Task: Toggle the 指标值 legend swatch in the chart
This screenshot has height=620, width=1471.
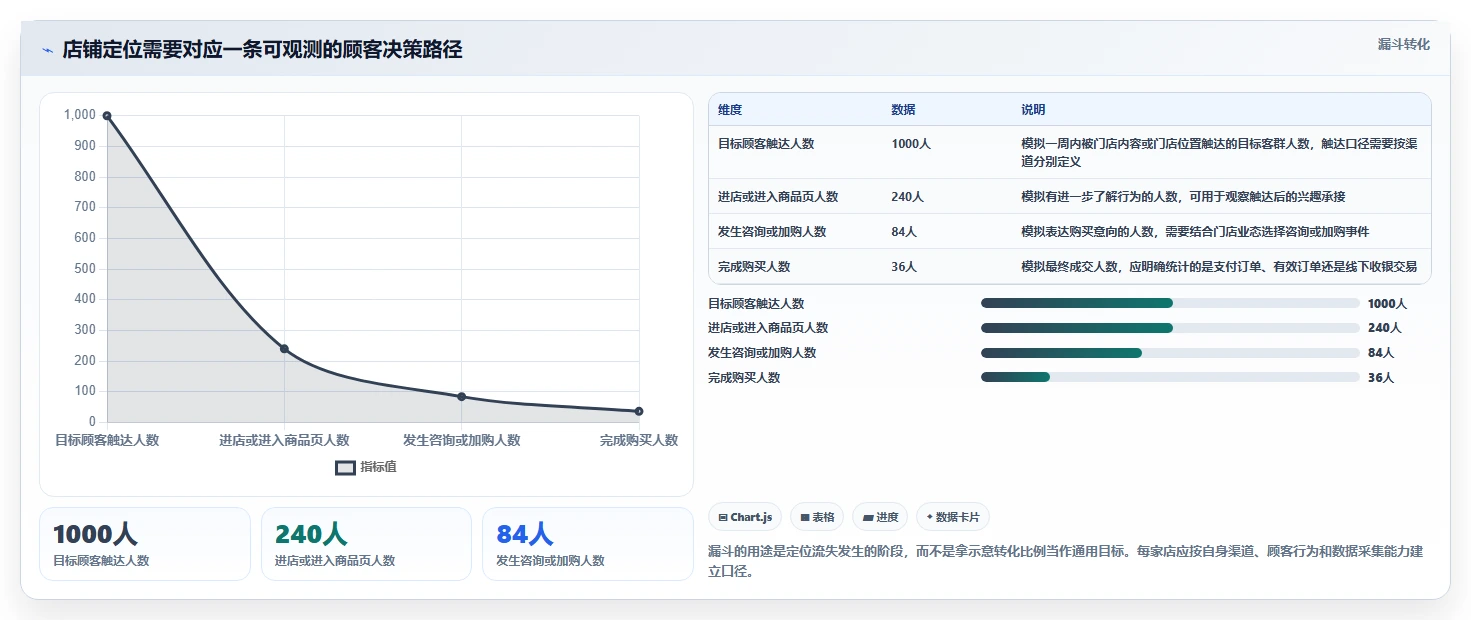Action: [345, 467]
